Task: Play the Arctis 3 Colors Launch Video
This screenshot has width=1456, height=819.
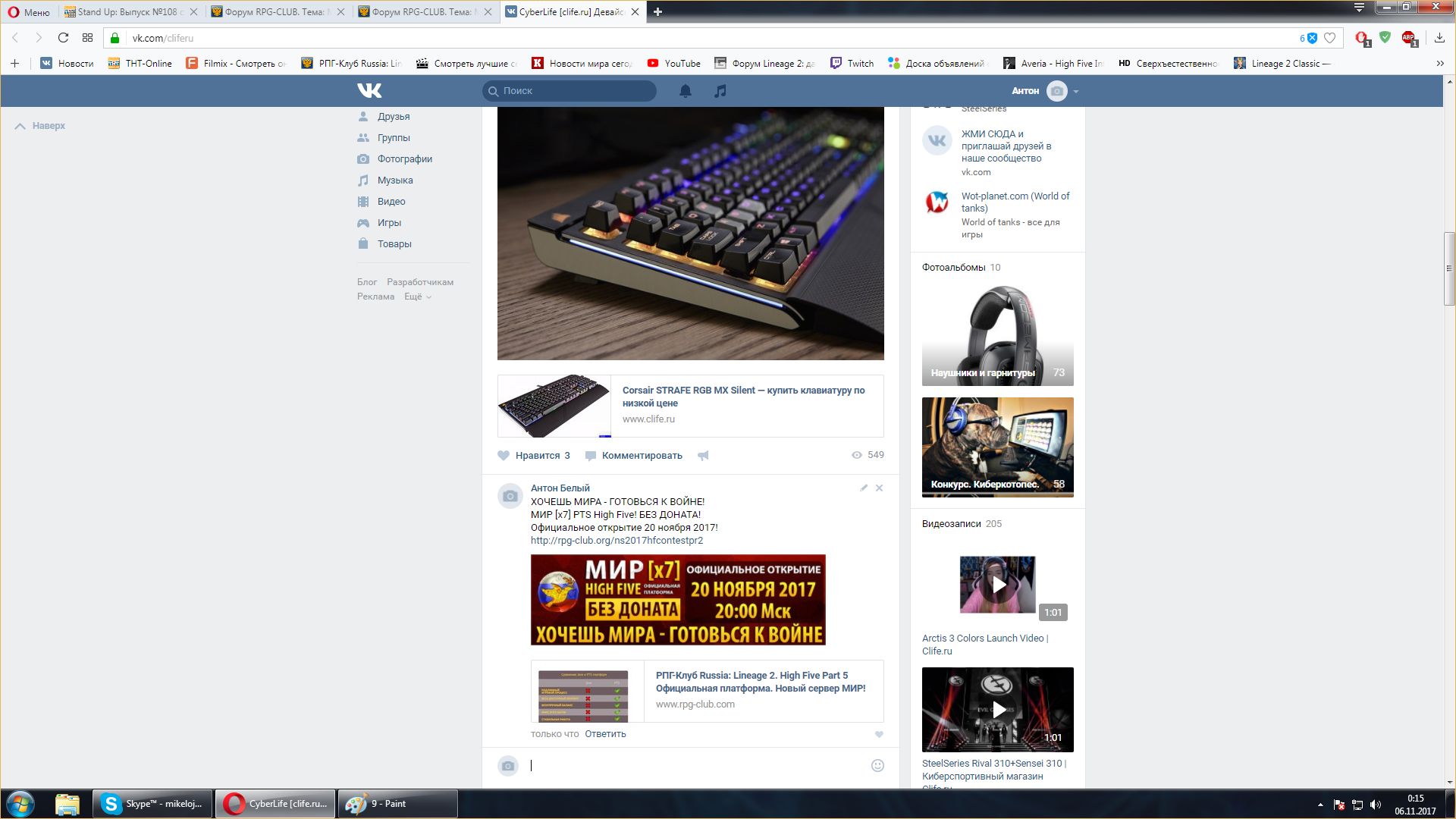Action: tap(998, 585)
